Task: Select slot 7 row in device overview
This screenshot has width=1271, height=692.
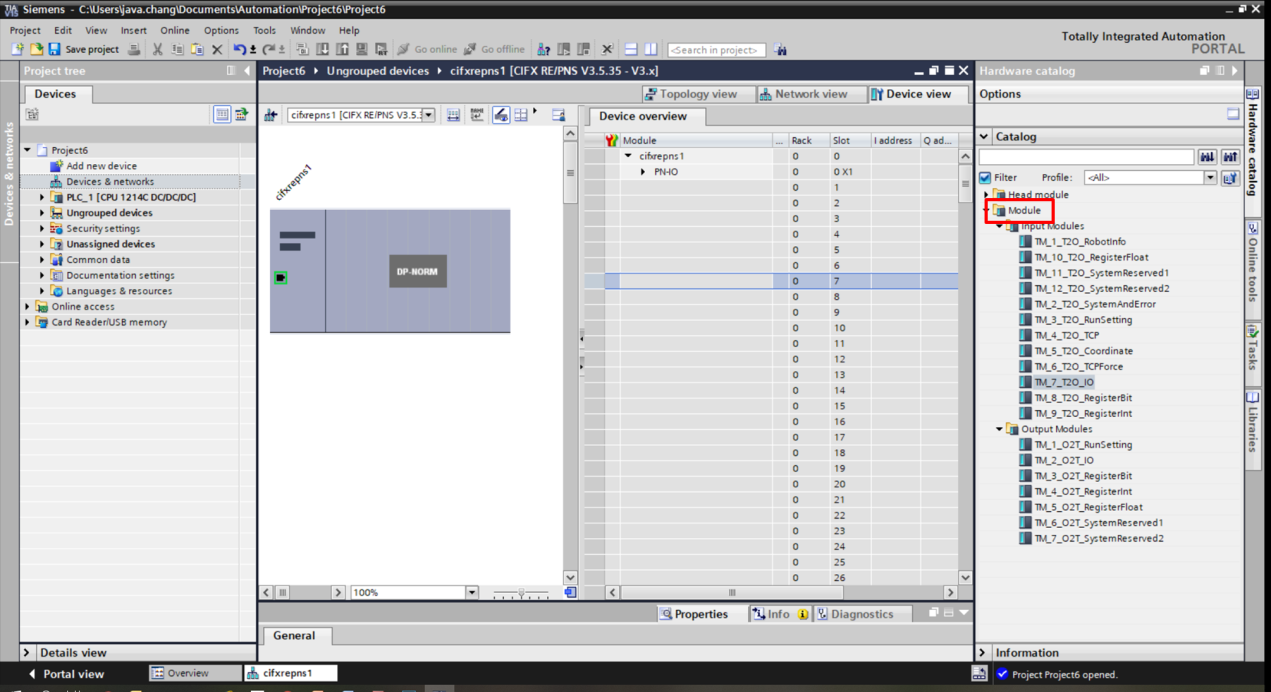Action: click(x=781, y=281)
